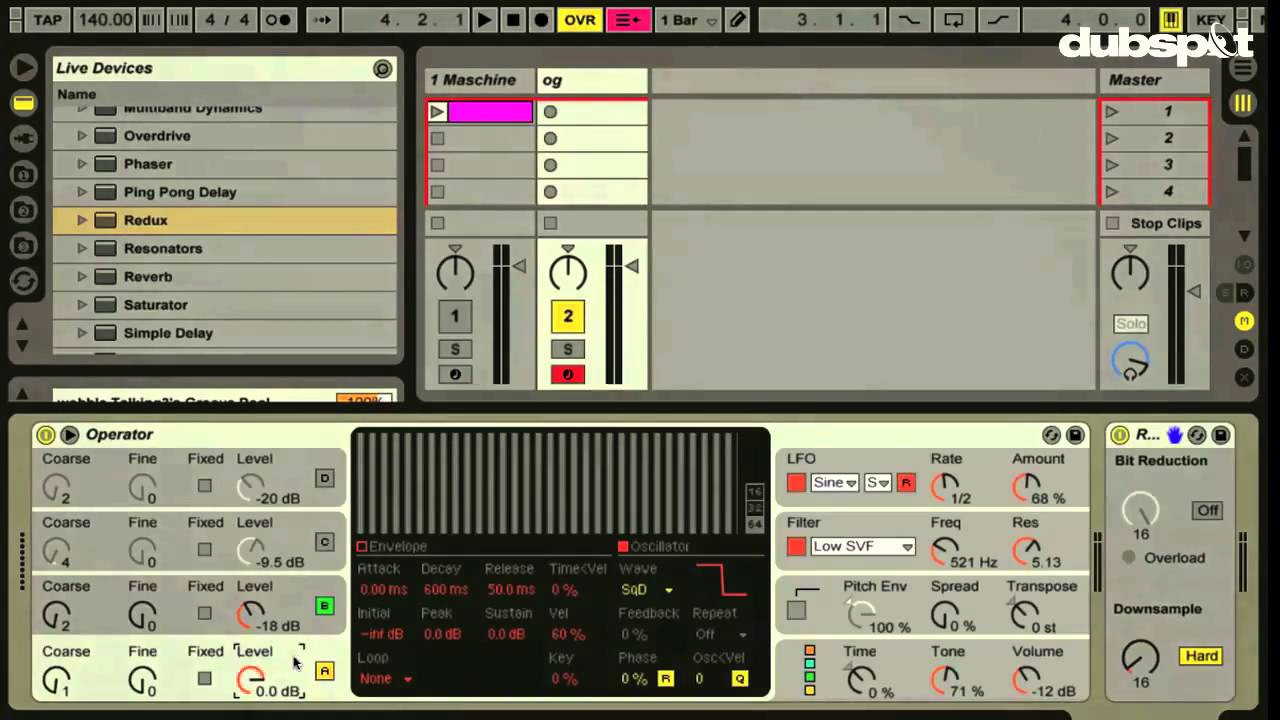Select the Simple Delay device row
This screenshot has height=720, width=1280.
(x=225, y=333)
